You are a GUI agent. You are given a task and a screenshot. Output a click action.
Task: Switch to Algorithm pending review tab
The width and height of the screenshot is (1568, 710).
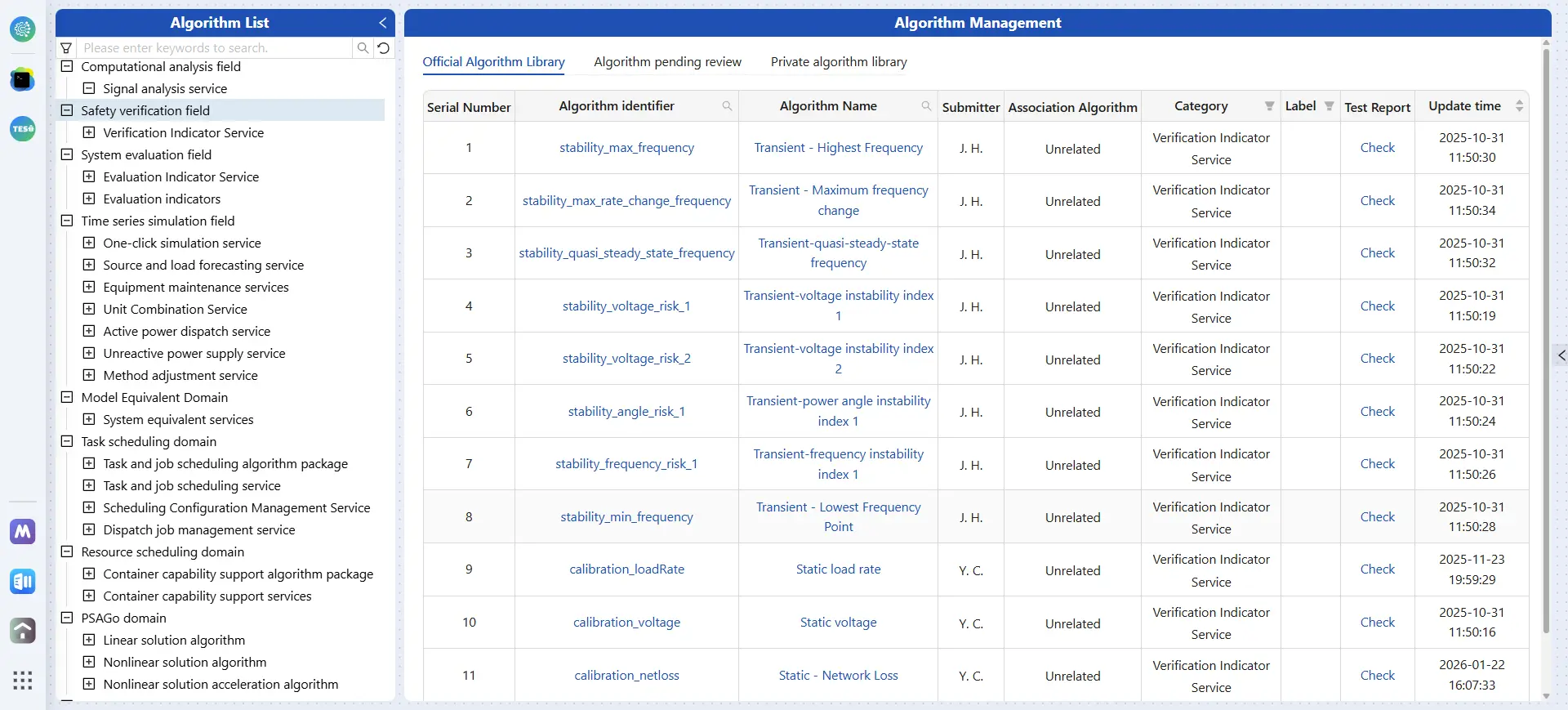coord(667,62)
